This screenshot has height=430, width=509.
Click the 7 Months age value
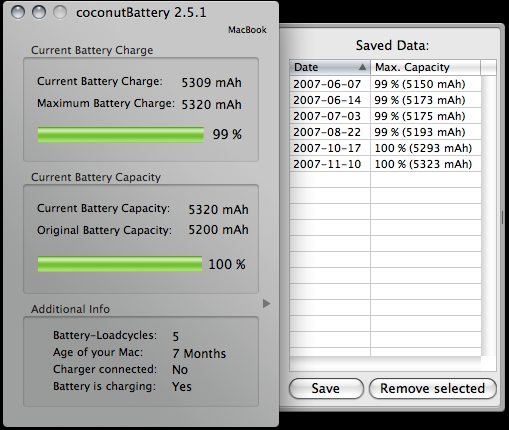click(199, 353)
